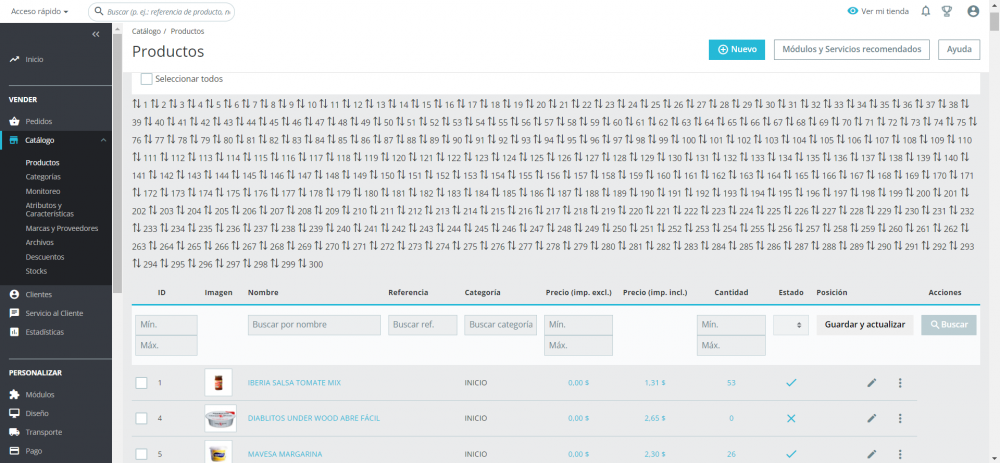Open Monitoreo submenu item
This screenshot has width=1000, height=463.
[x=43, y=191]
